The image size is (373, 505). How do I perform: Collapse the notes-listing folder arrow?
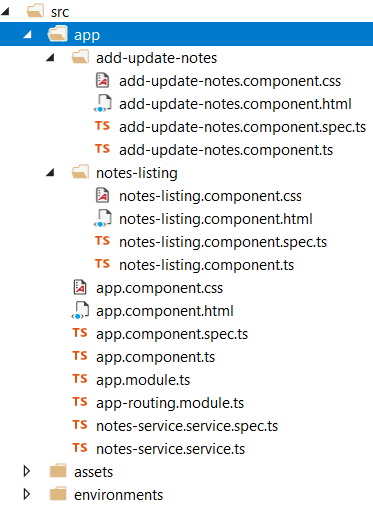[x=50, y=172]
